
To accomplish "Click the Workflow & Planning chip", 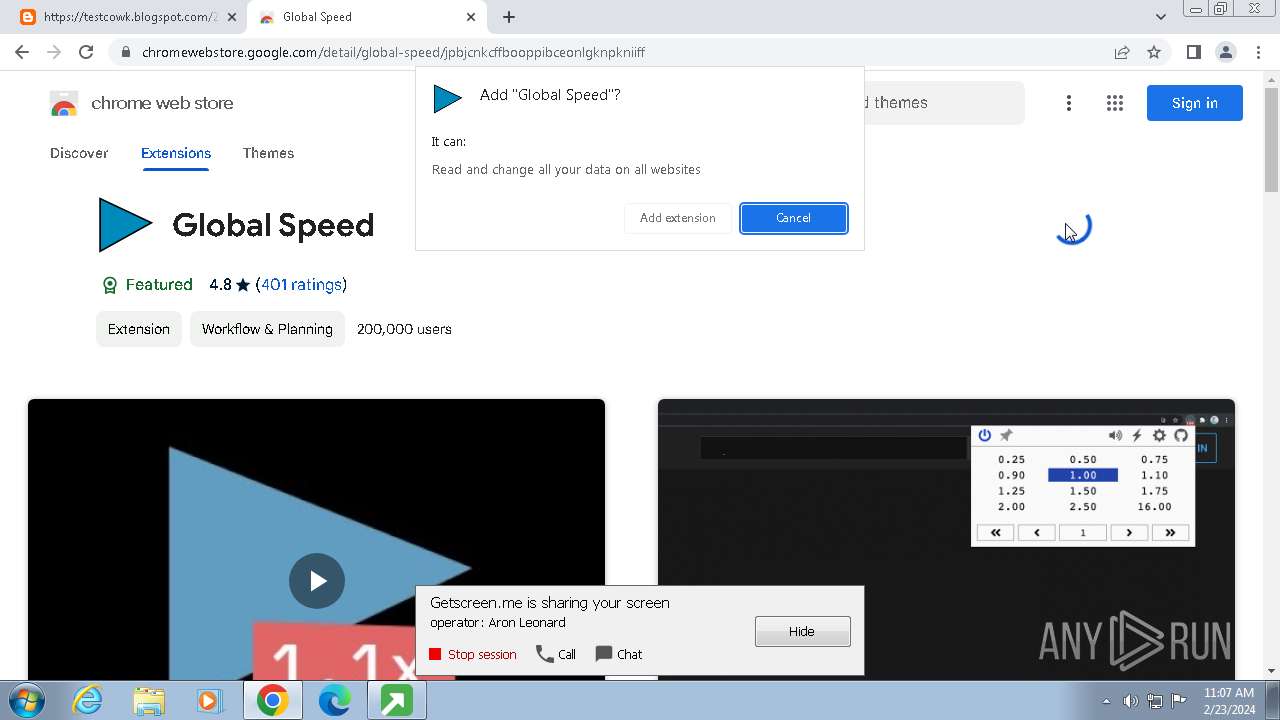I will [267, 329].
